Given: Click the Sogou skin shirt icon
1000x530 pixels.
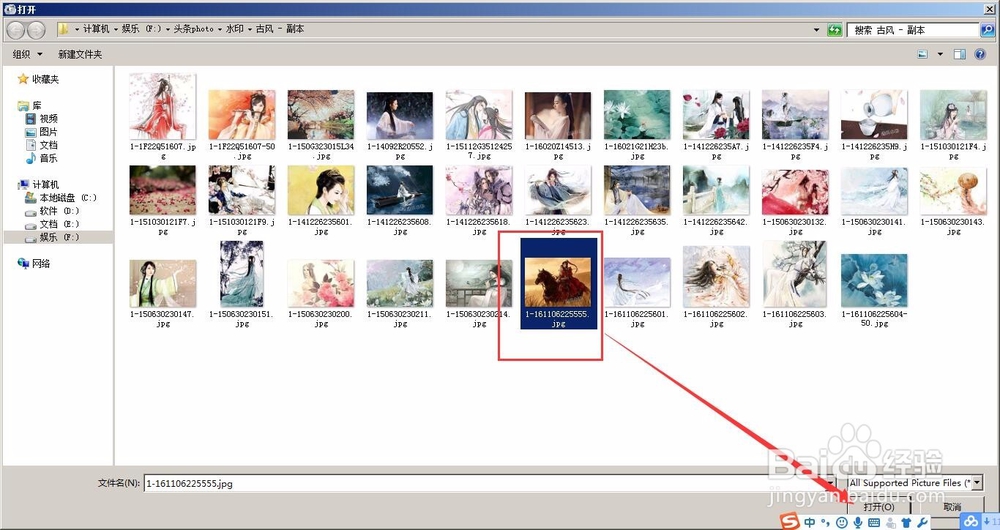Looking at the screenshot, I should coord(906,523).
